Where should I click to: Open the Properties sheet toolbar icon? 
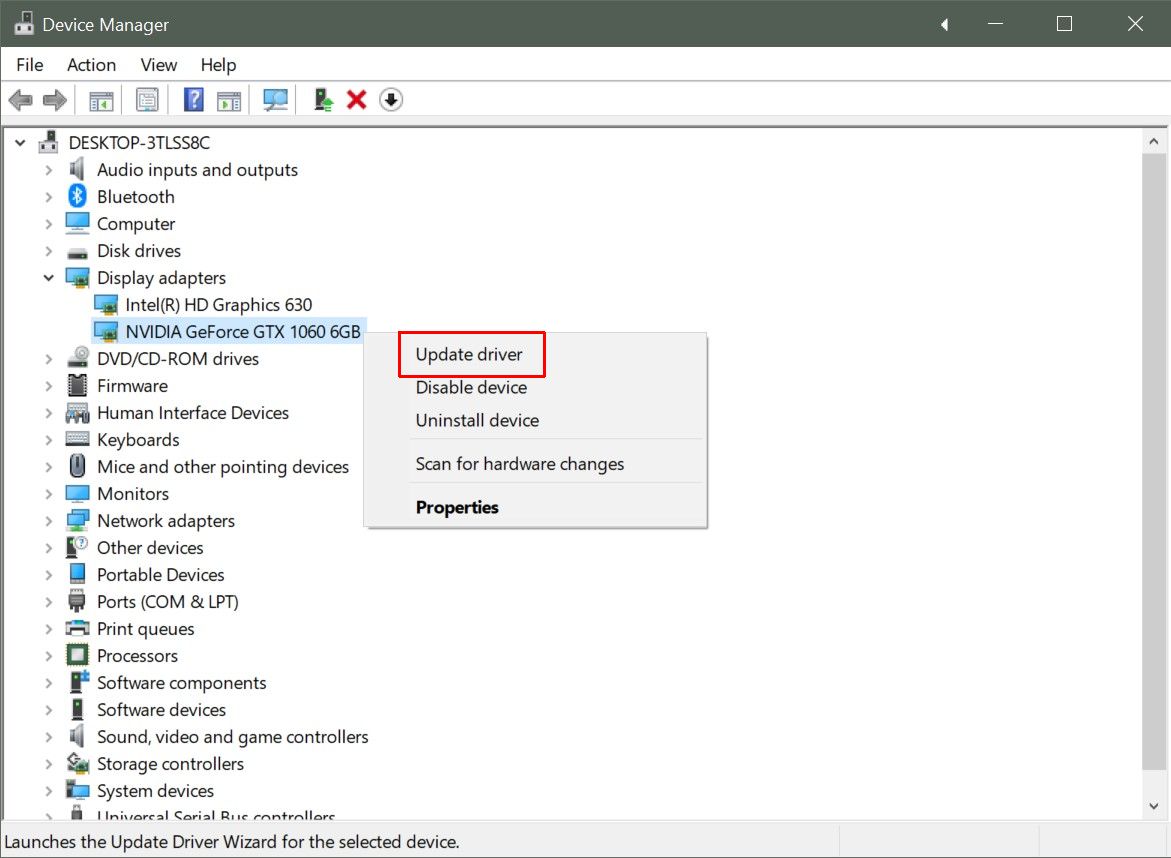[147, 99]
